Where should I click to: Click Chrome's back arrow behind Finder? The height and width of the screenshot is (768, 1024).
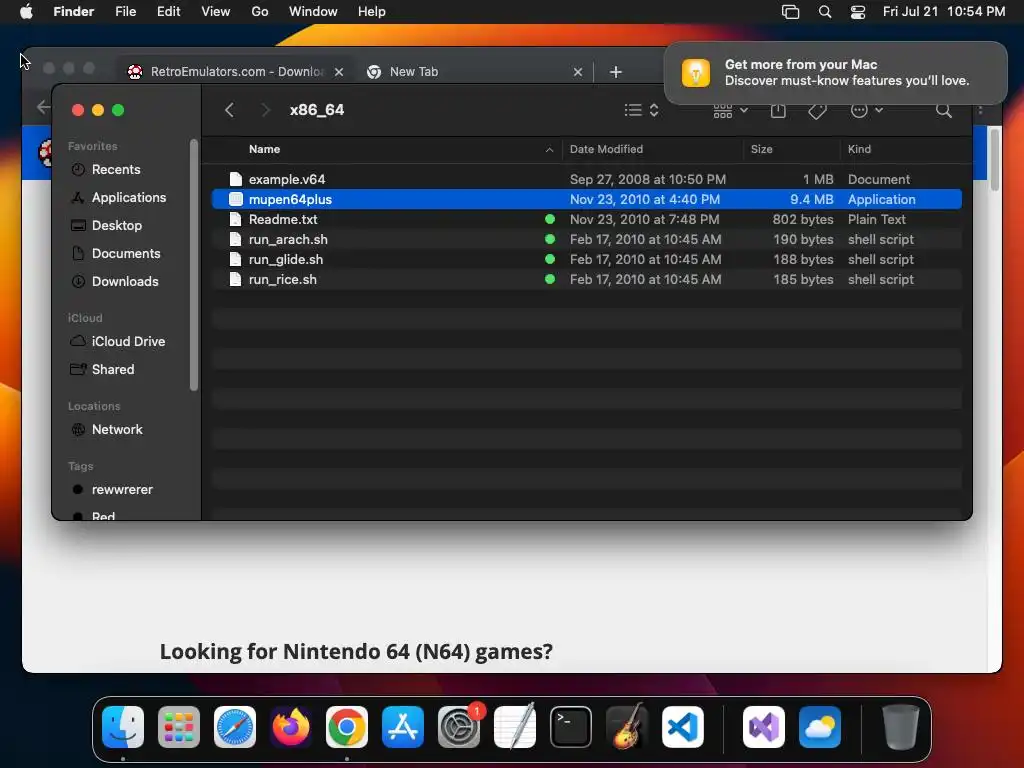click(42, 106)
